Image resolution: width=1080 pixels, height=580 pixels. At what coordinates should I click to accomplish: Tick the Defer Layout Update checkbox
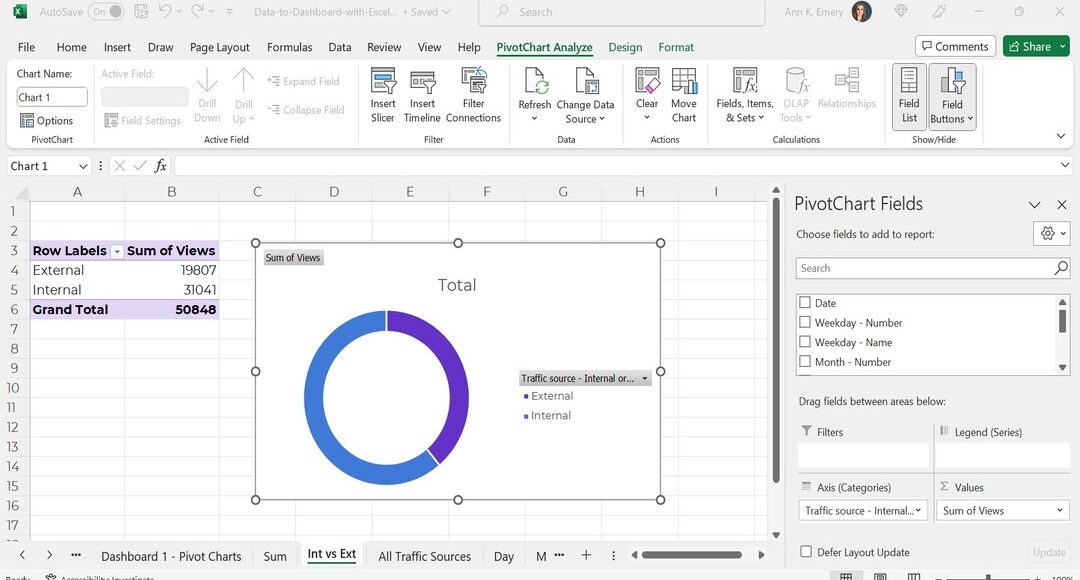(x=806, y=552)
